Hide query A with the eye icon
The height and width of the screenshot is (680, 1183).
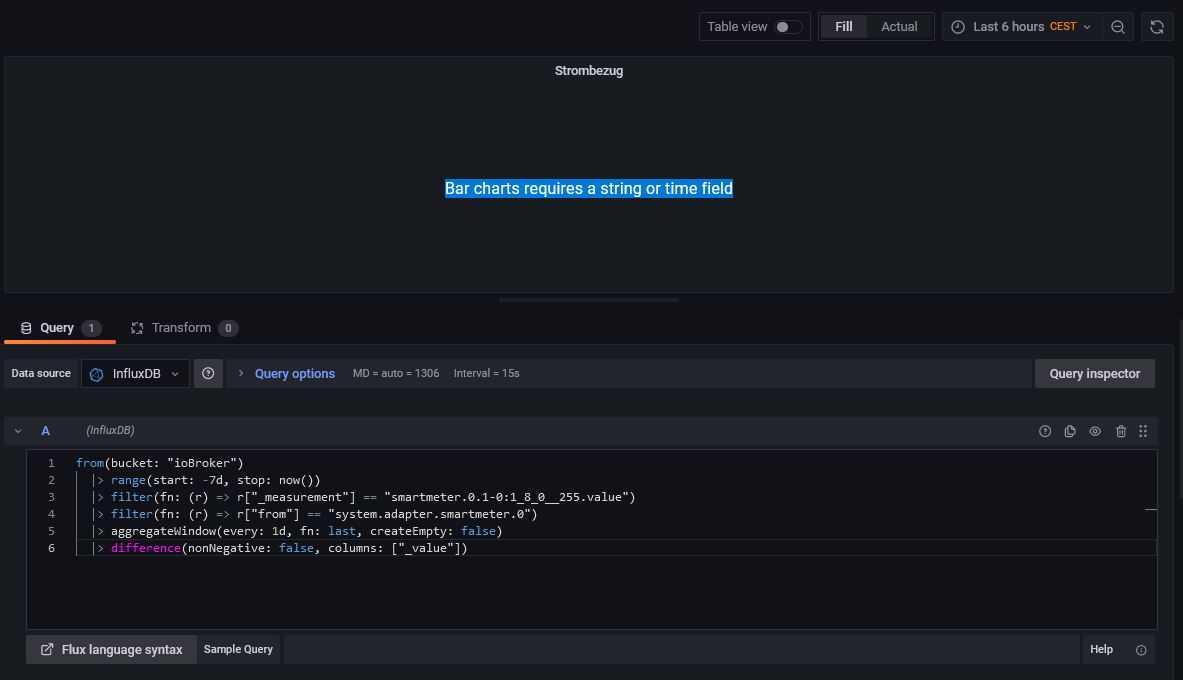(1095, 431)
